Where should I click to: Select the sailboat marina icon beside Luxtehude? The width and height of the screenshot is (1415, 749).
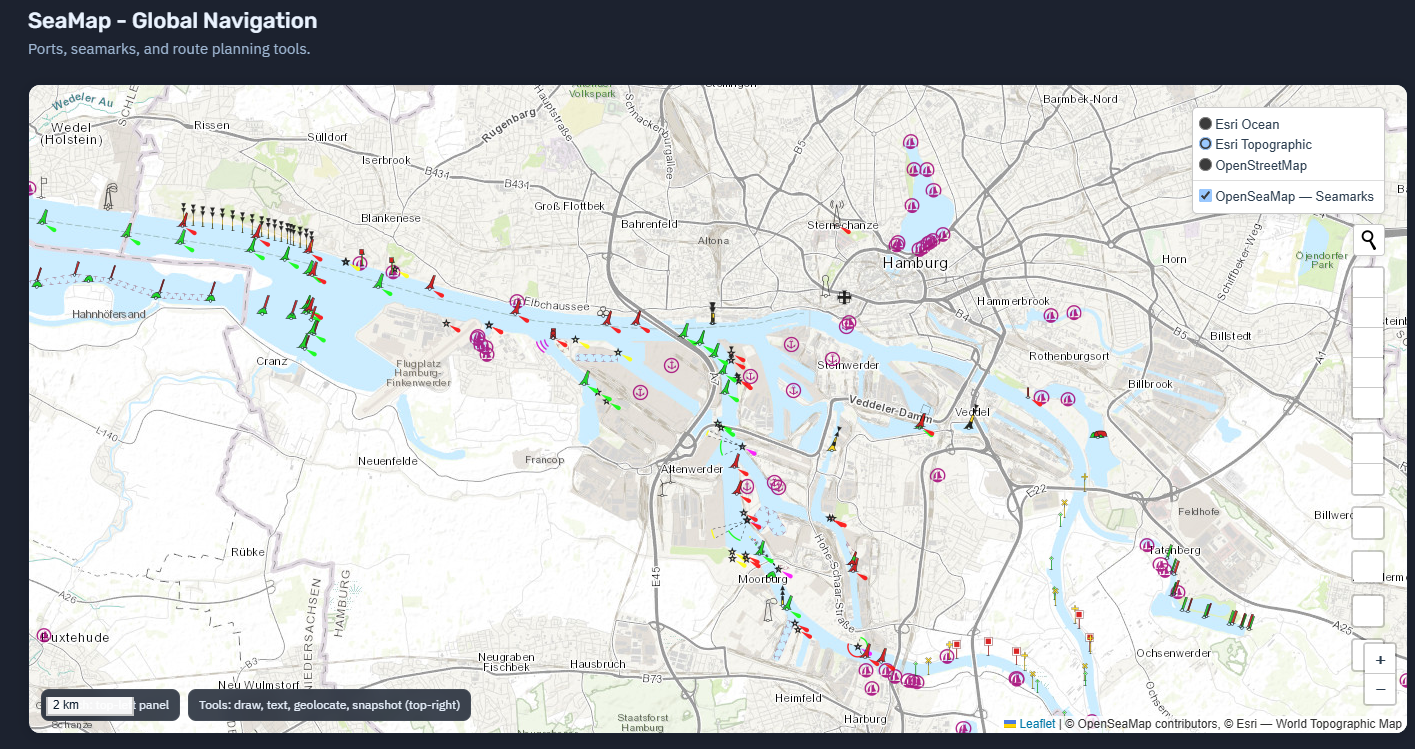[x=43, y=635]
